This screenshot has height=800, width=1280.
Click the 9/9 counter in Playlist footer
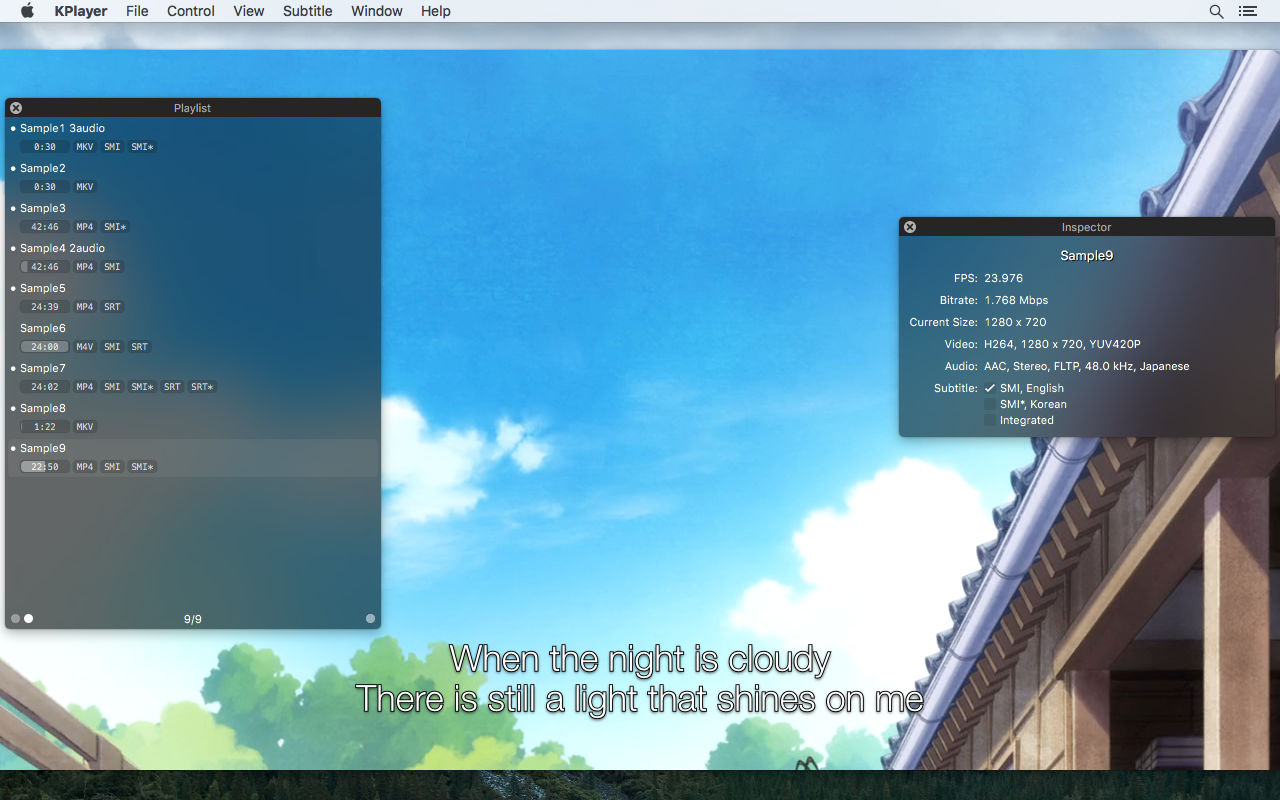(x=193, y=620)
